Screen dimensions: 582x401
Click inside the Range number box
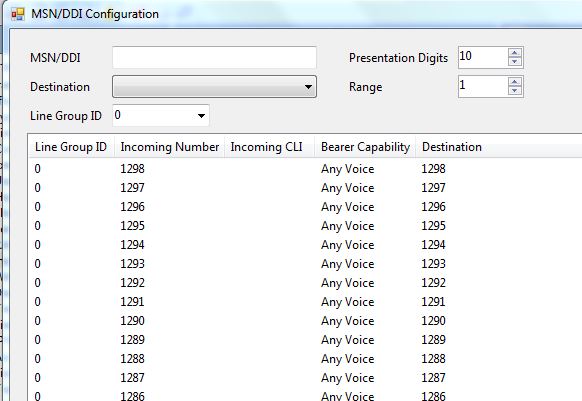(483, 87)
